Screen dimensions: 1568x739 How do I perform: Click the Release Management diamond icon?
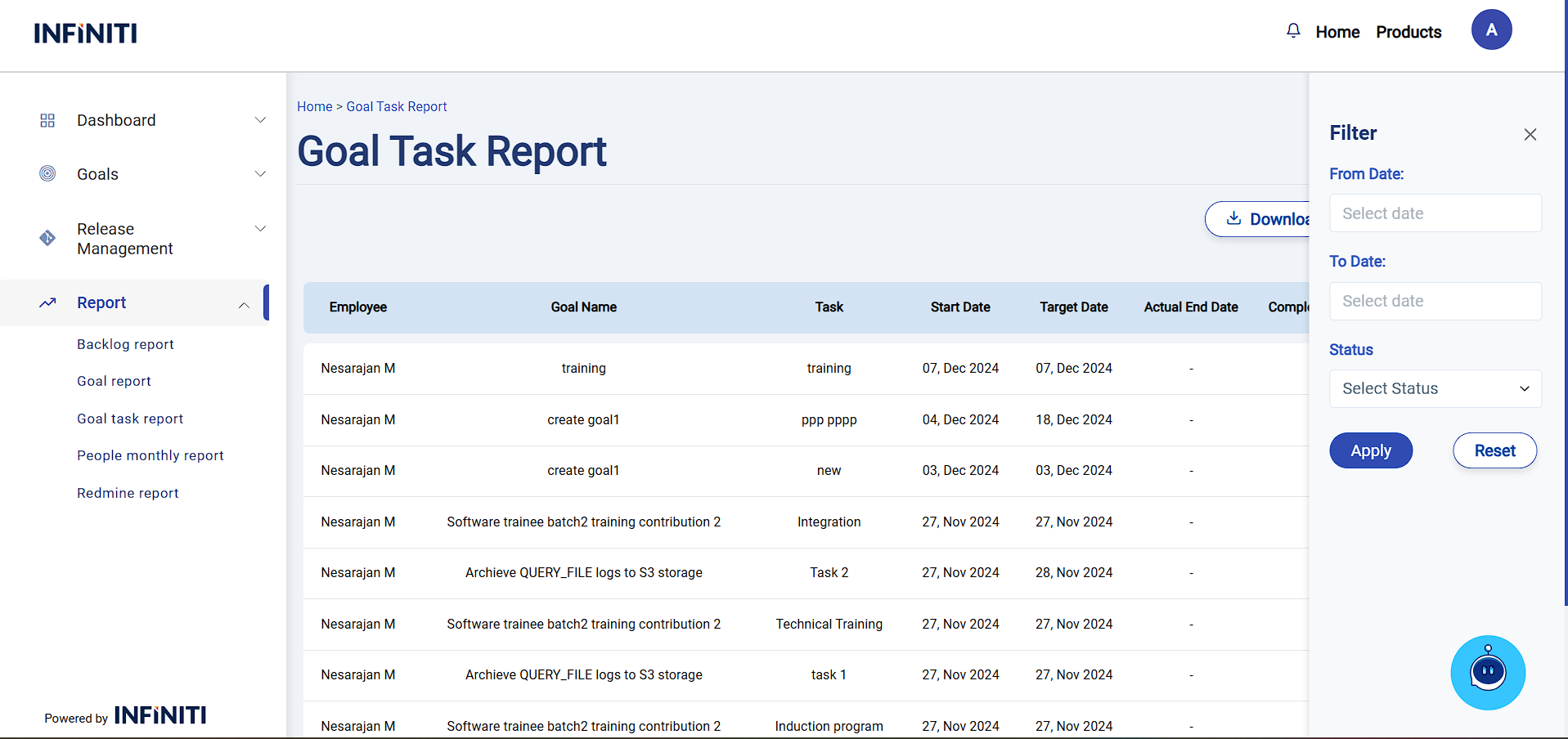click(47, 238)
